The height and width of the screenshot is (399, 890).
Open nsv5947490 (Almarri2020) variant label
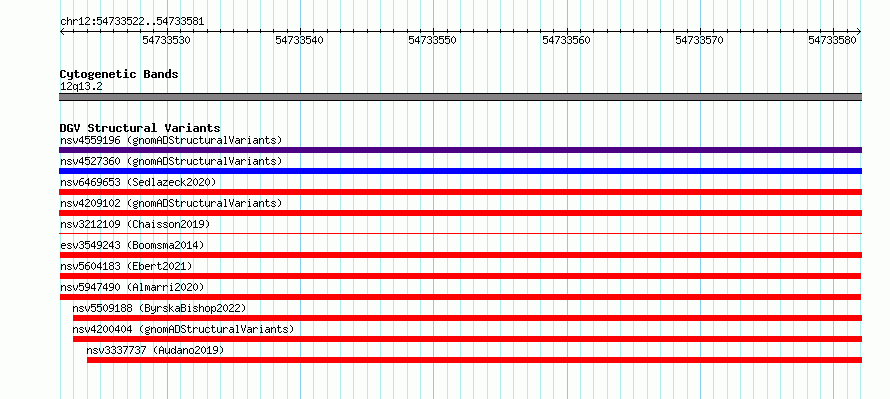tap(132, 287)
